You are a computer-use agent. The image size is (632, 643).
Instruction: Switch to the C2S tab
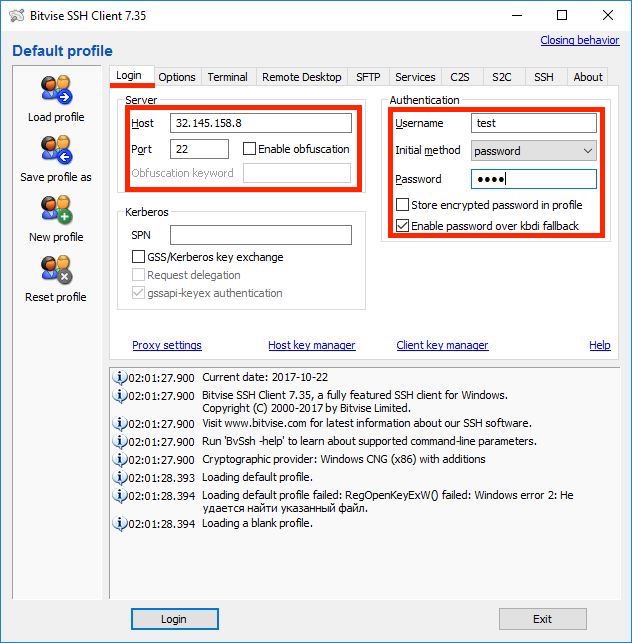coord(460,77)
